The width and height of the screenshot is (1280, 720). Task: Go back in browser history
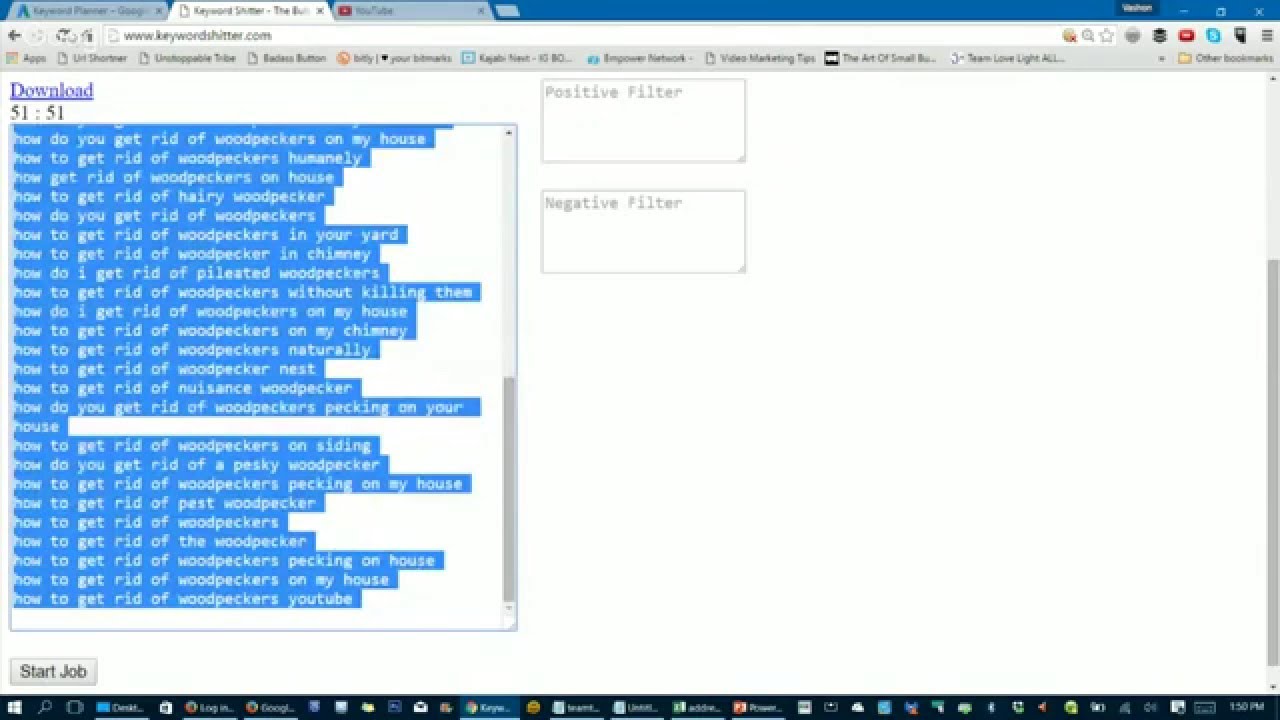coord(14,35)
